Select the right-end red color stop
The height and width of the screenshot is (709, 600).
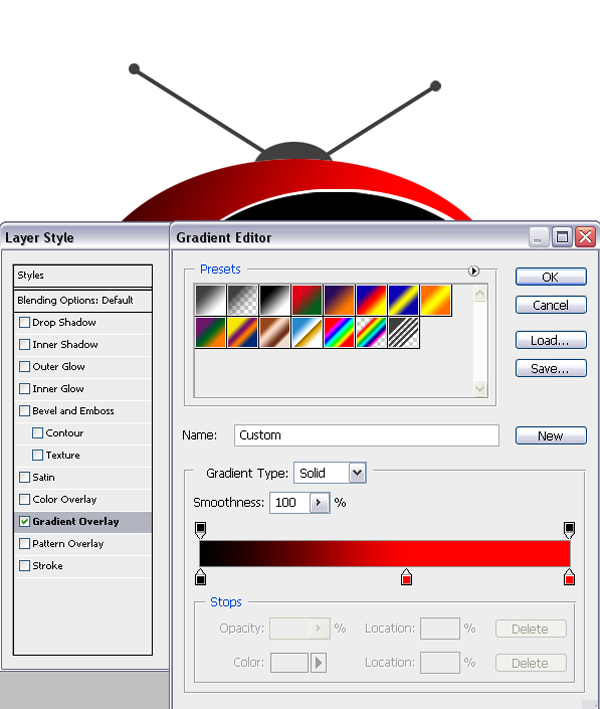(569, 577)
